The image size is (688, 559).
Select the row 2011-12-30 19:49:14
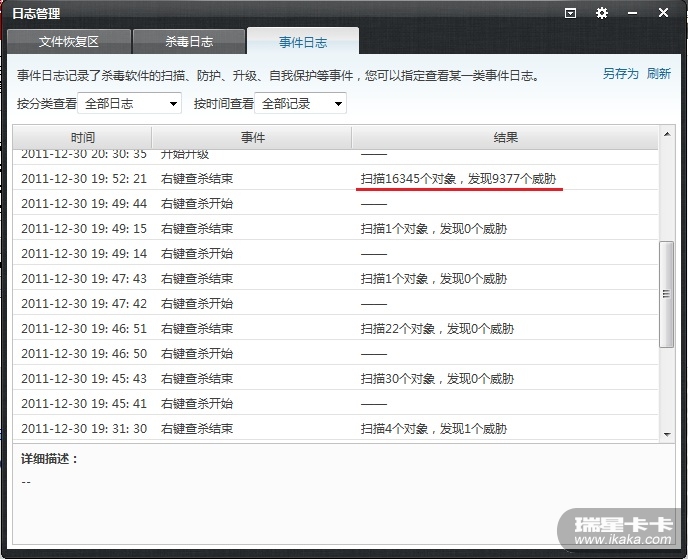336,254
